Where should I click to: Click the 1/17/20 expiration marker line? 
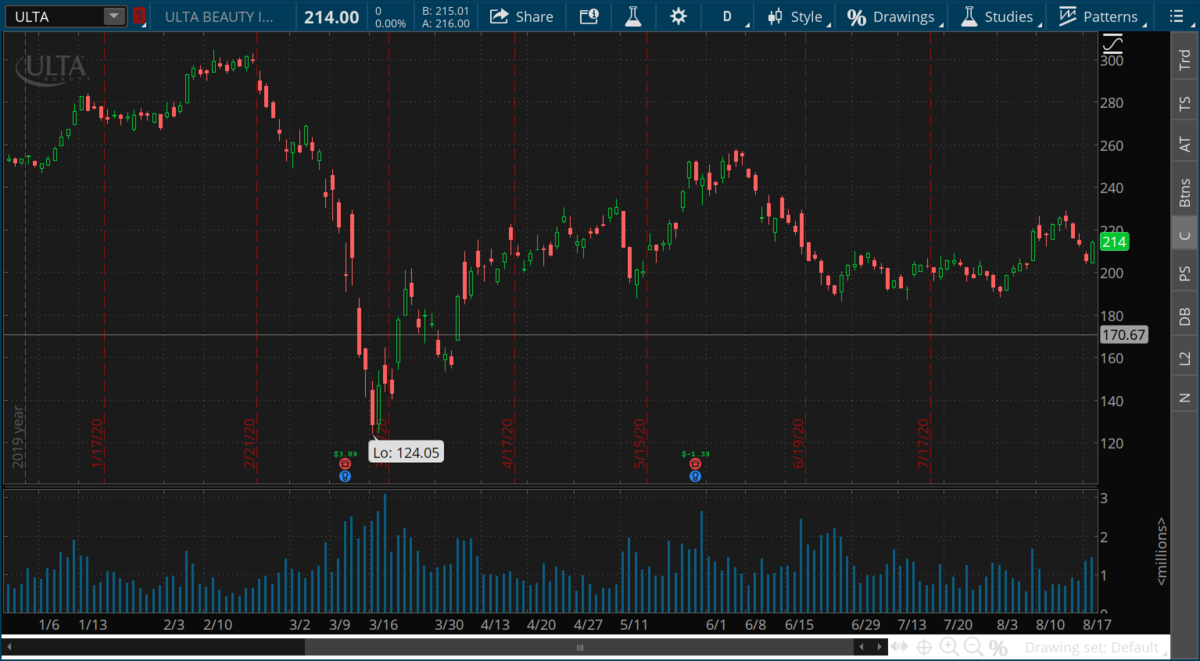click(104, 260)
